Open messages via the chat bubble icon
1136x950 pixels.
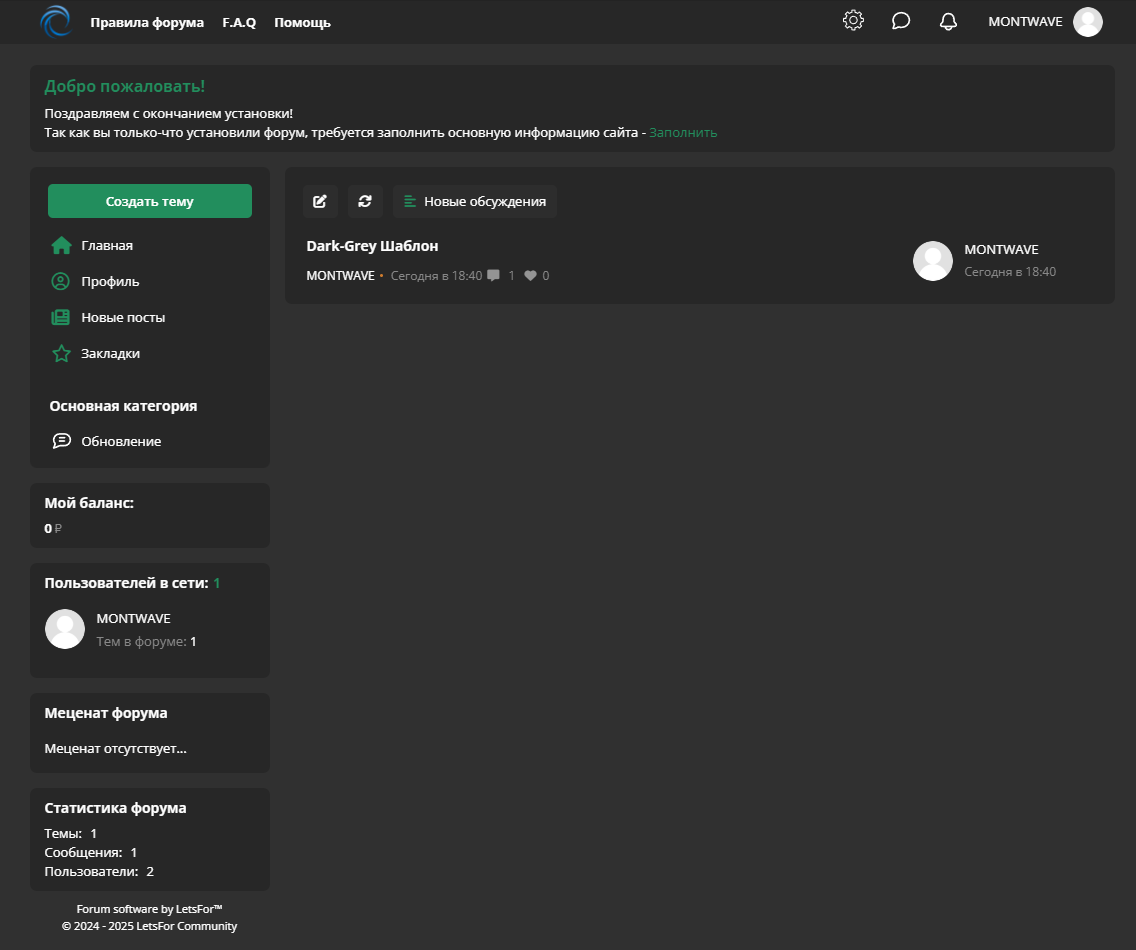pyautogui.click(x=901, y=21)
